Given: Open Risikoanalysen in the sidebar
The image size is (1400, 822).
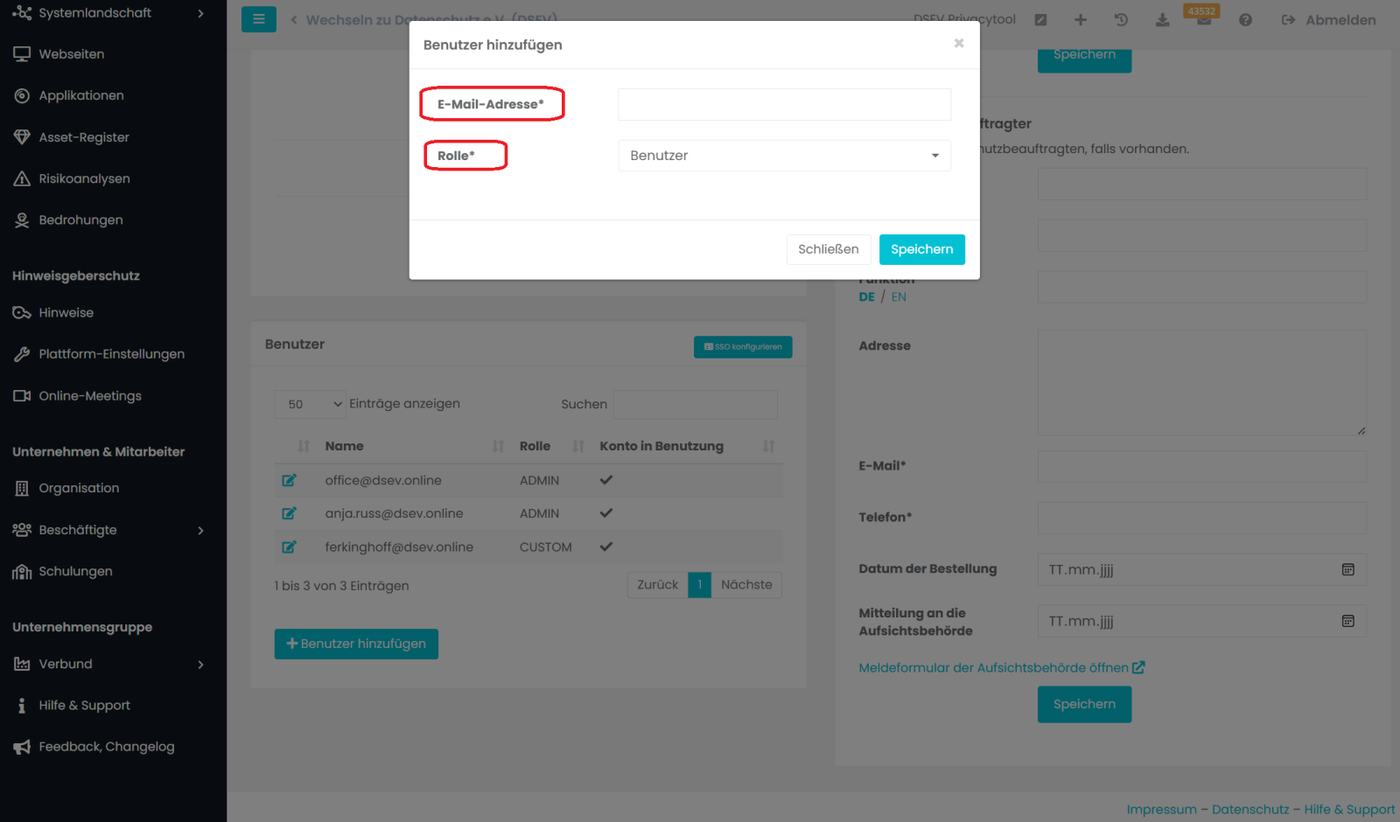Looking at the screenshot, I should click(x=84, y=179).
